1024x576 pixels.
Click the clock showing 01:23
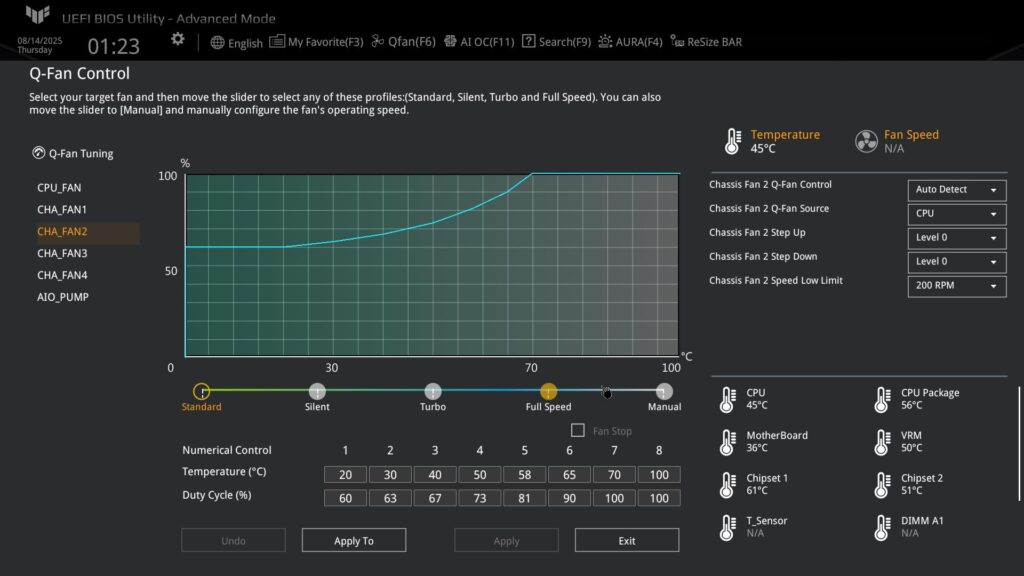pyautogui.click(x=114, y=46)
